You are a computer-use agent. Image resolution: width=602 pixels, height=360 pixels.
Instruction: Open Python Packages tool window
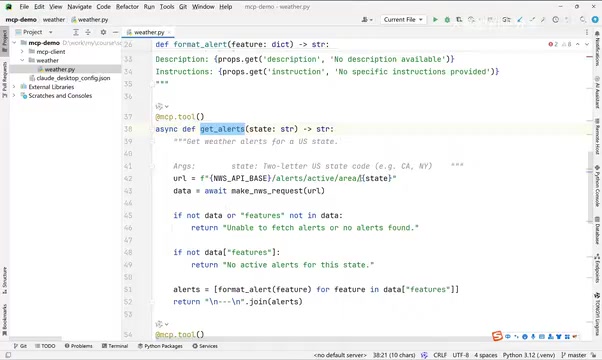click(x=160, y=346)
